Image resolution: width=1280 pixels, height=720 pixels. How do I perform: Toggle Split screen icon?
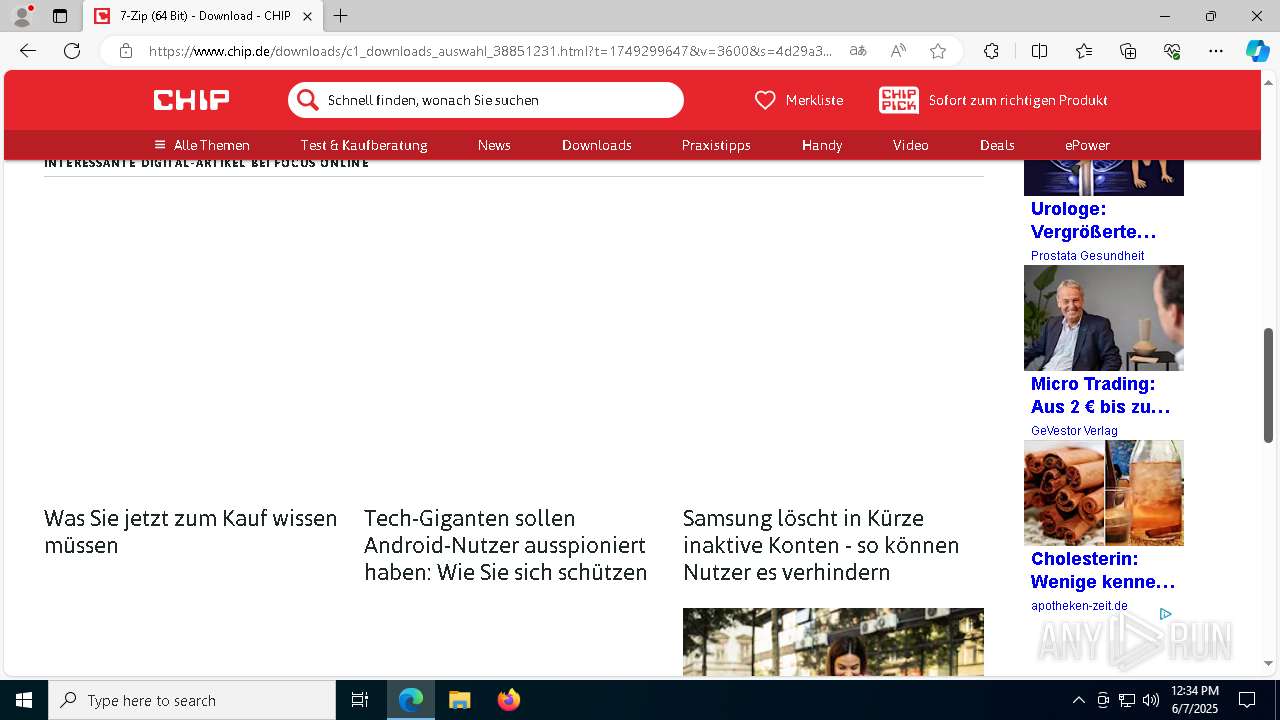pyautogui.click(x=1039, y=51)
